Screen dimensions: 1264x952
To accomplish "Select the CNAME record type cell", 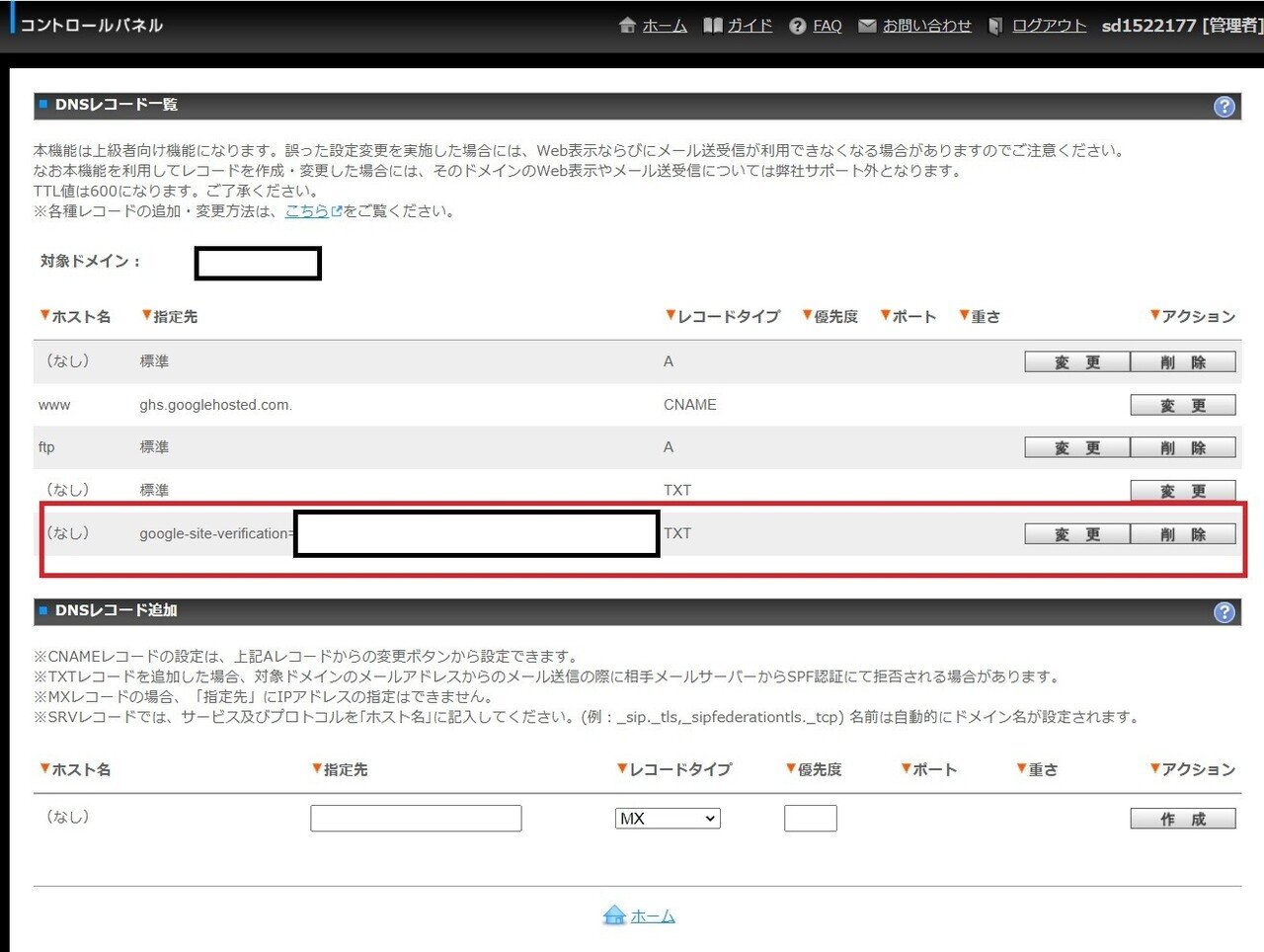I will [x=690, y=405].
